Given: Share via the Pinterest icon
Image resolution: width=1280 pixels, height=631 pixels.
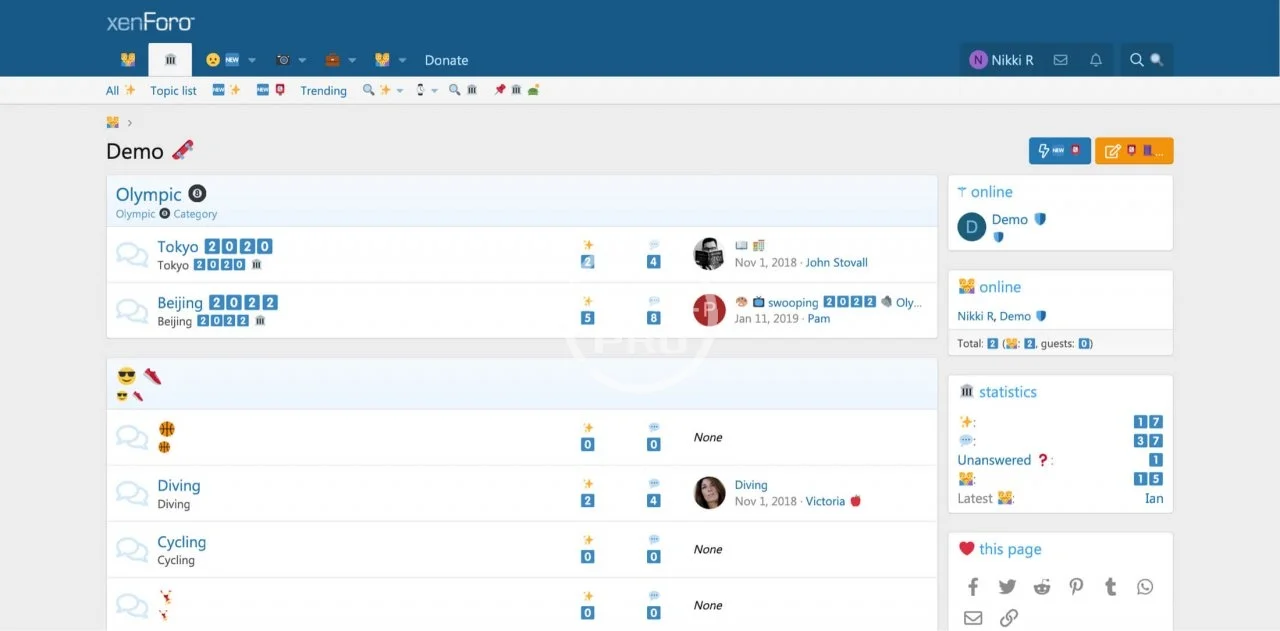Looking at the screenshot, I should point(1076,587).
